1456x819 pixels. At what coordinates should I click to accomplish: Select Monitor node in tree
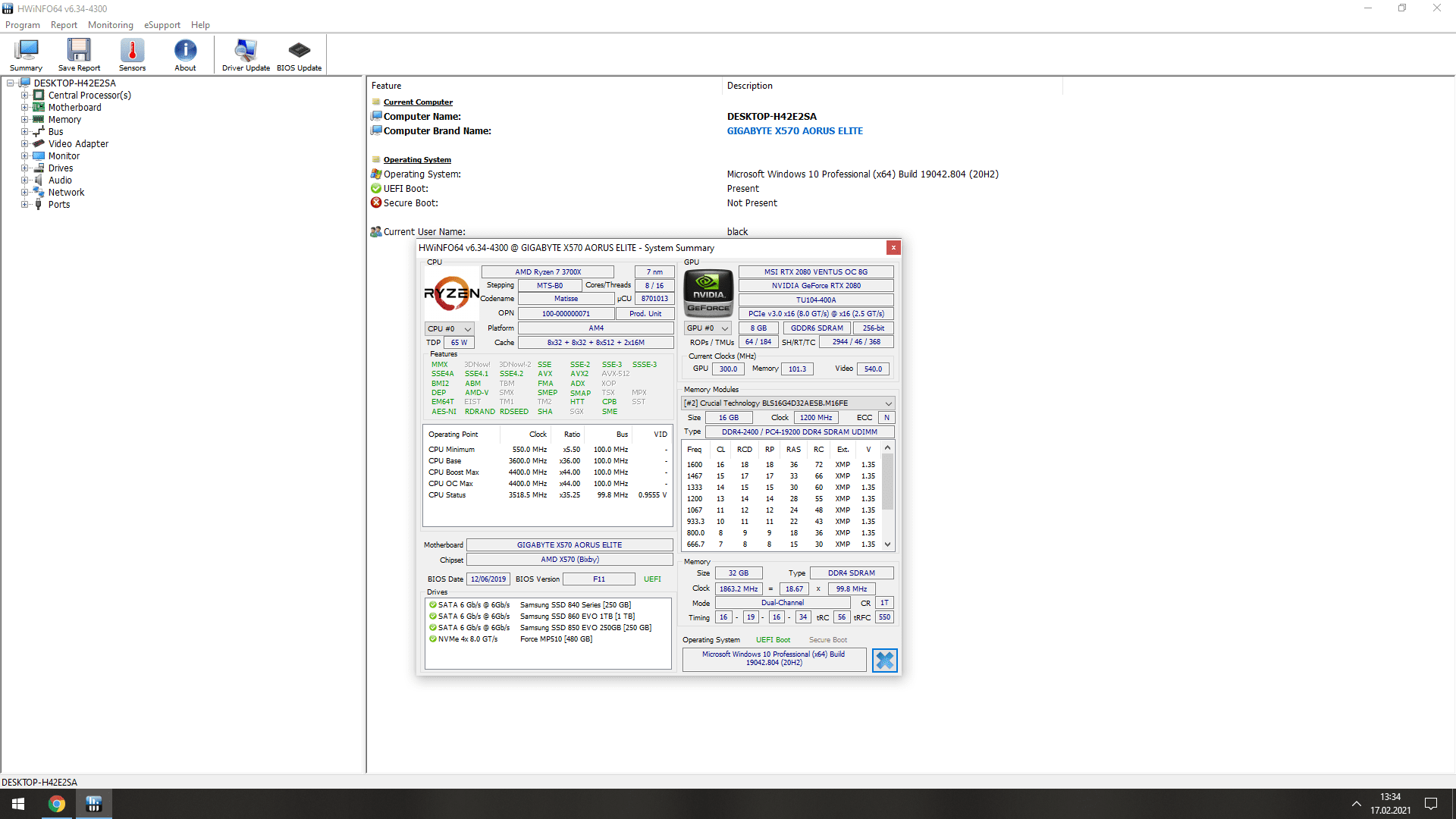(64, 156)
